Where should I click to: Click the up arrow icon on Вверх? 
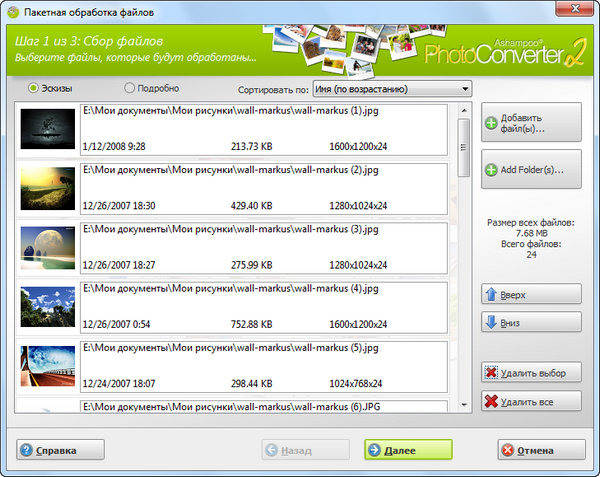492,295
